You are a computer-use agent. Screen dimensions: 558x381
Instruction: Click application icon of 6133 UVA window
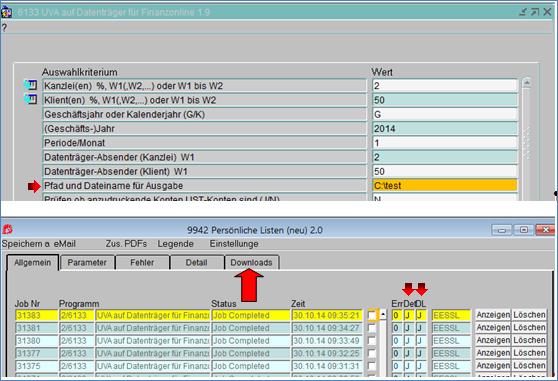coord(6,12)
